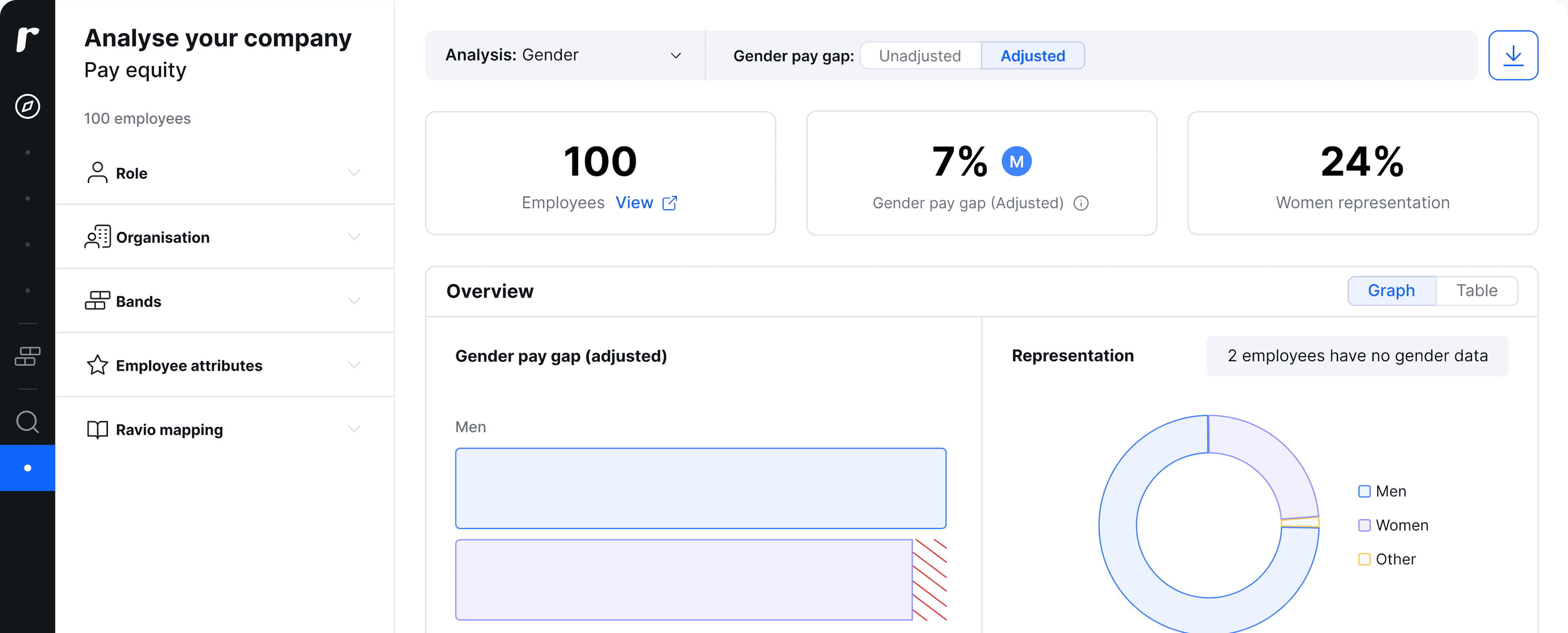Click the info icon beside Gender pay gap
The image size is (1568, 633).
pyautogui.click(x=1081, y=203)
